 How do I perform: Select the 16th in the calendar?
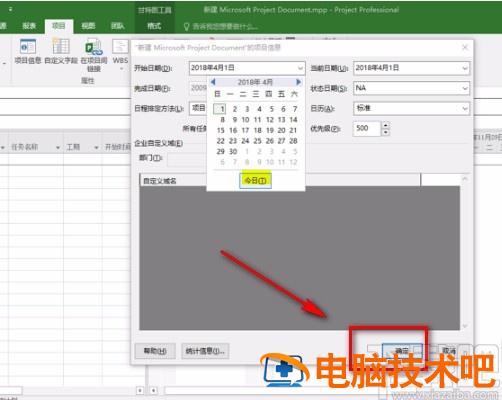tap(233, 130)
